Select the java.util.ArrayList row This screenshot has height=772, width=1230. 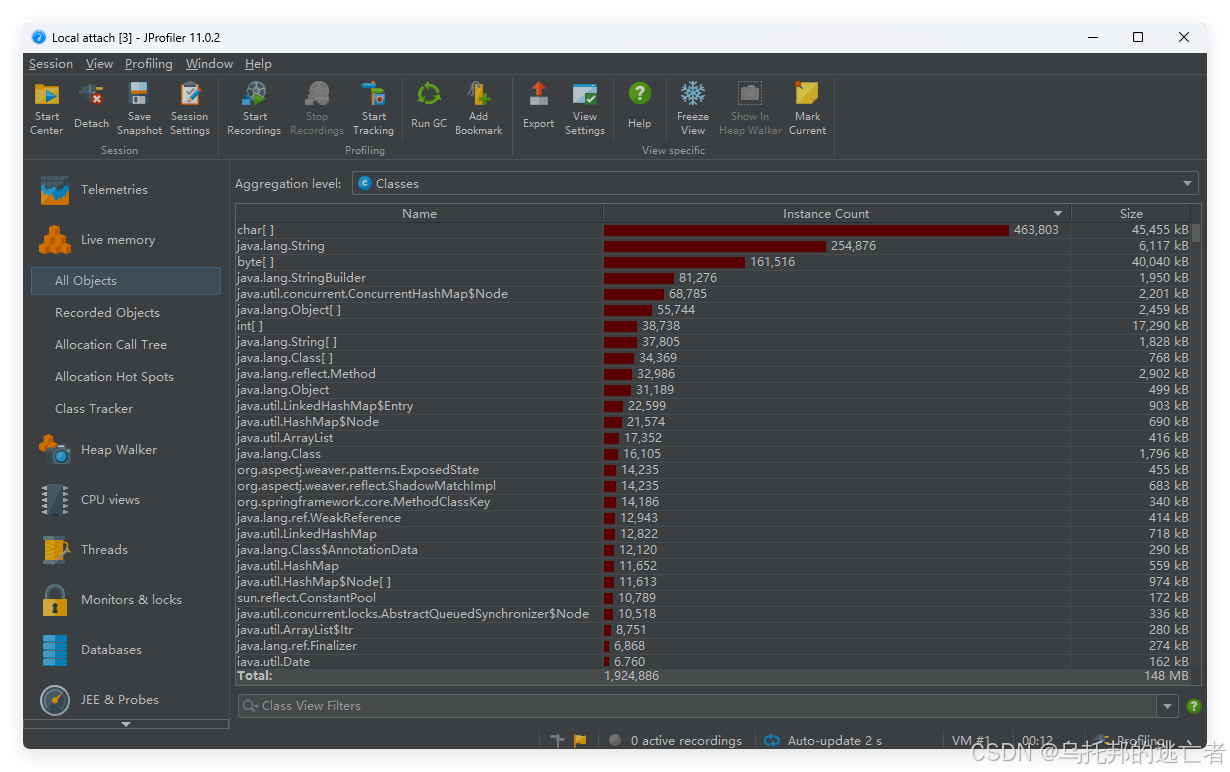713,438
